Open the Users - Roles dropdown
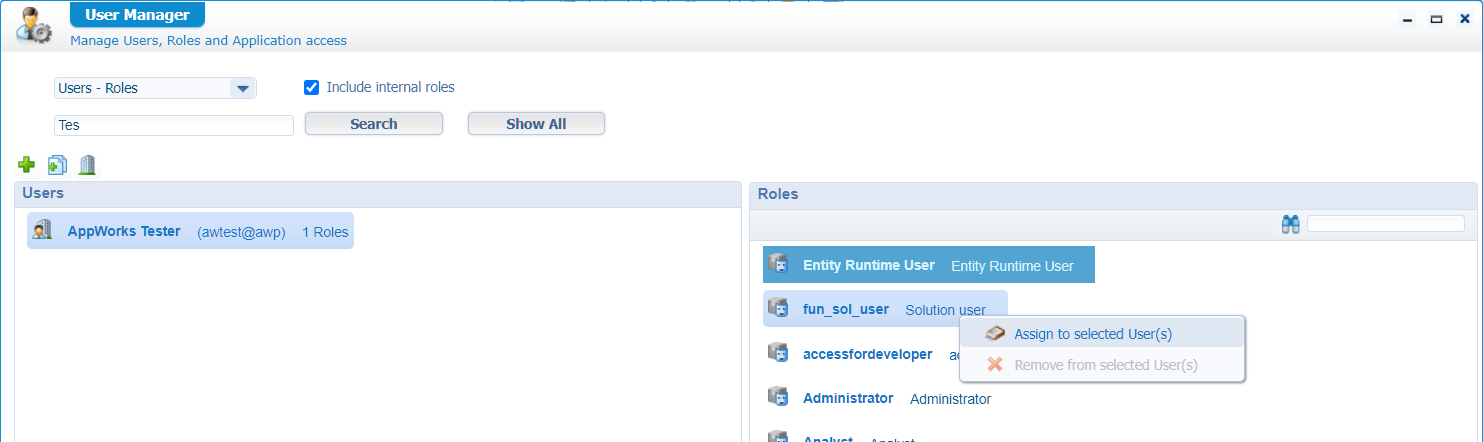Screen dimensions: 1483x442 point(242,89)
